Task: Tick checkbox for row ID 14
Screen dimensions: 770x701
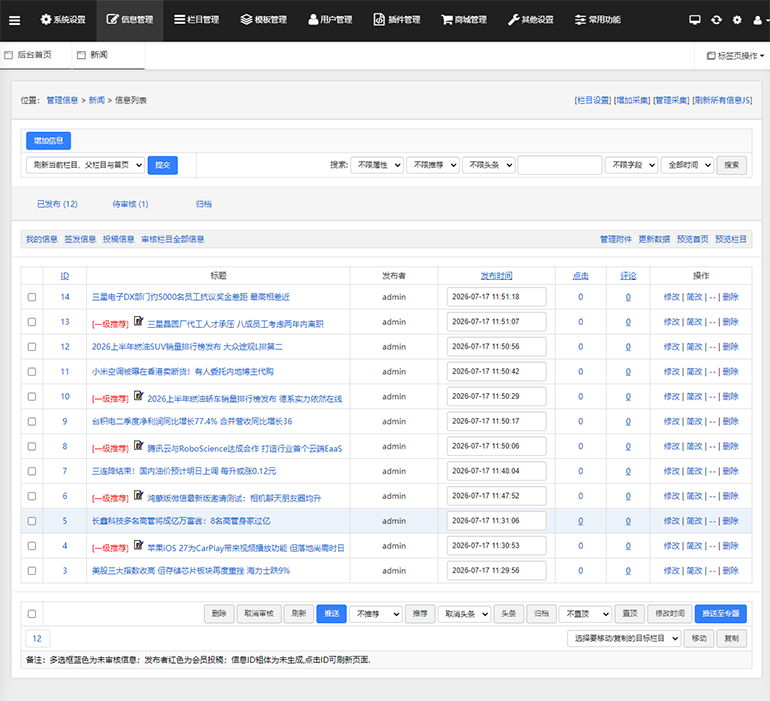Action: [32, 297]
